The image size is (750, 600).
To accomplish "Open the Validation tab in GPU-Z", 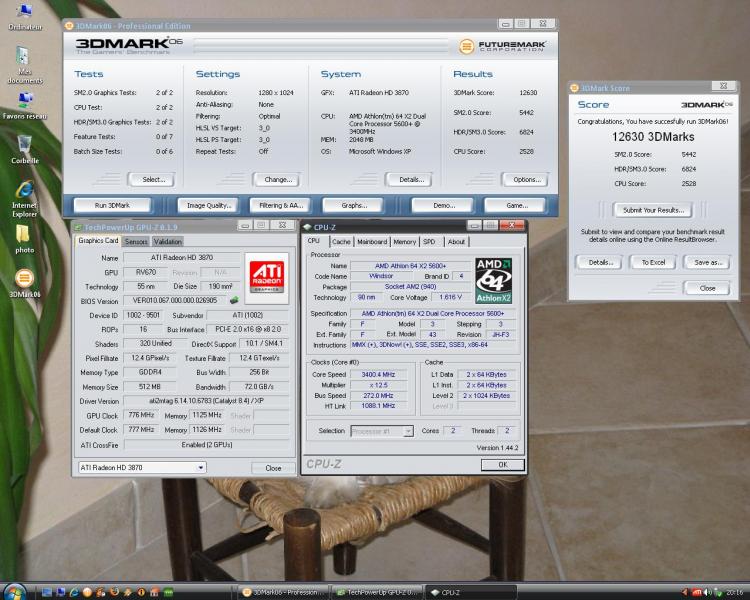I will point(167,242).
